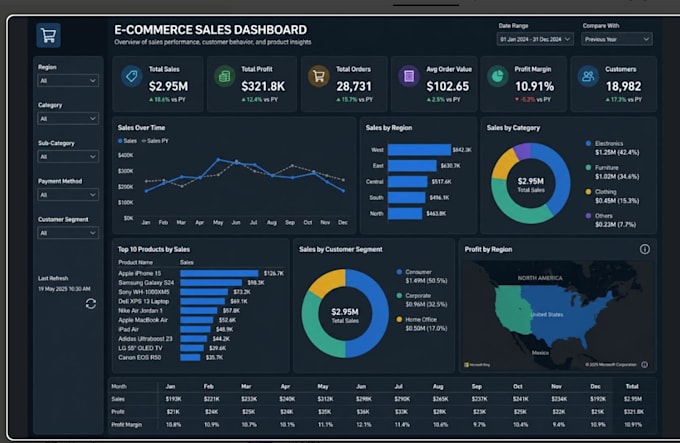This screenshot has height=443, width=680.
Task: Click the Profit Margin value 10.91%
Action: click(534, 86)
